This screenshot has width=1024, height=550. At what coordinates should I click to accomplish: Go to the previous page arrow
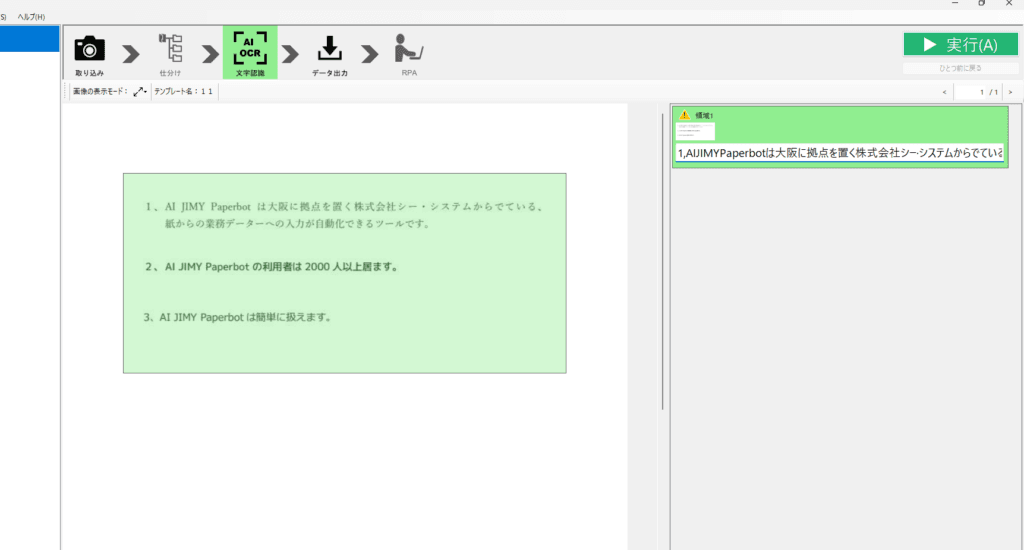[944, 92]
